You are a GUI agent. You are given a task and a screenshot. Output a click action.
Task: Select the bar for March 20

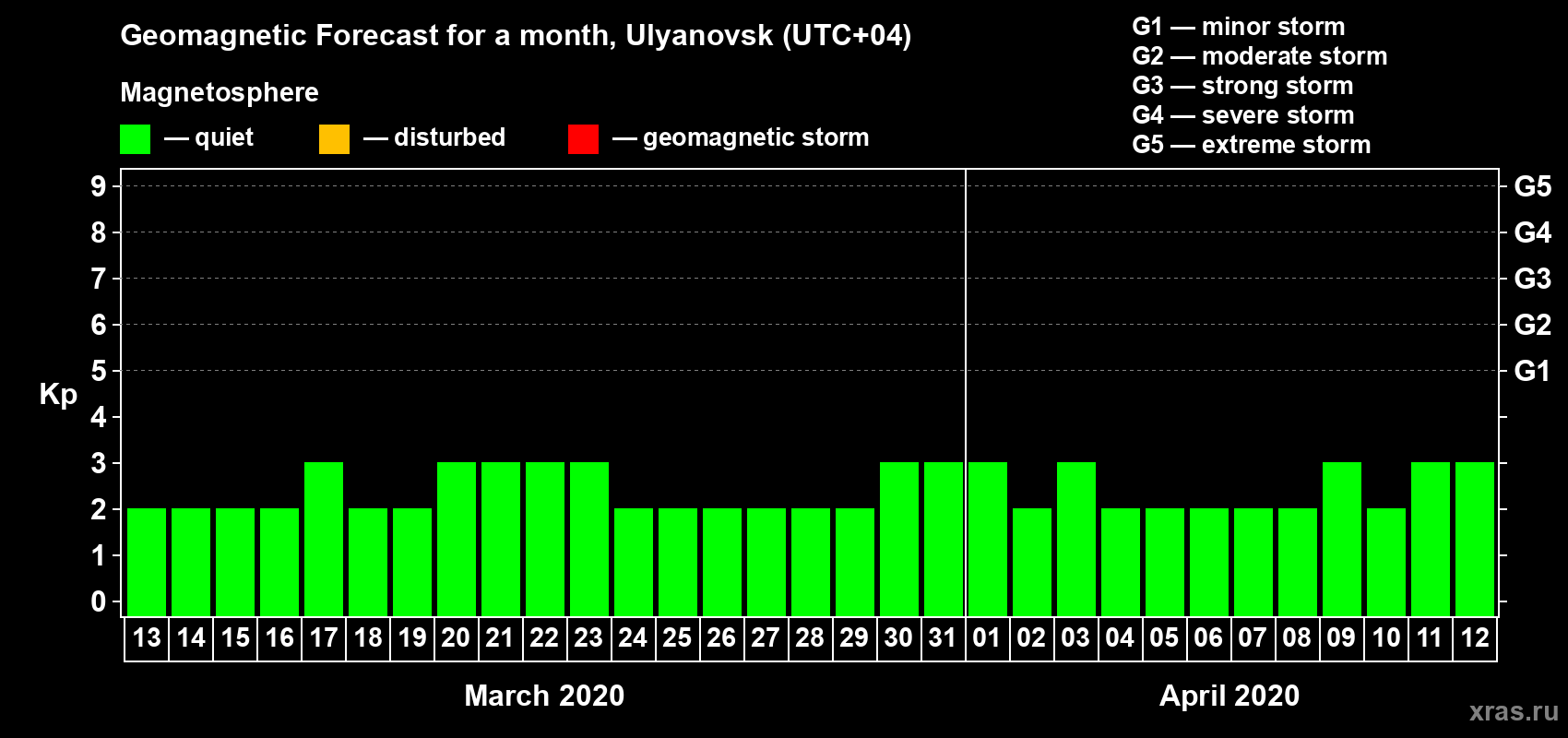[457, 539]
